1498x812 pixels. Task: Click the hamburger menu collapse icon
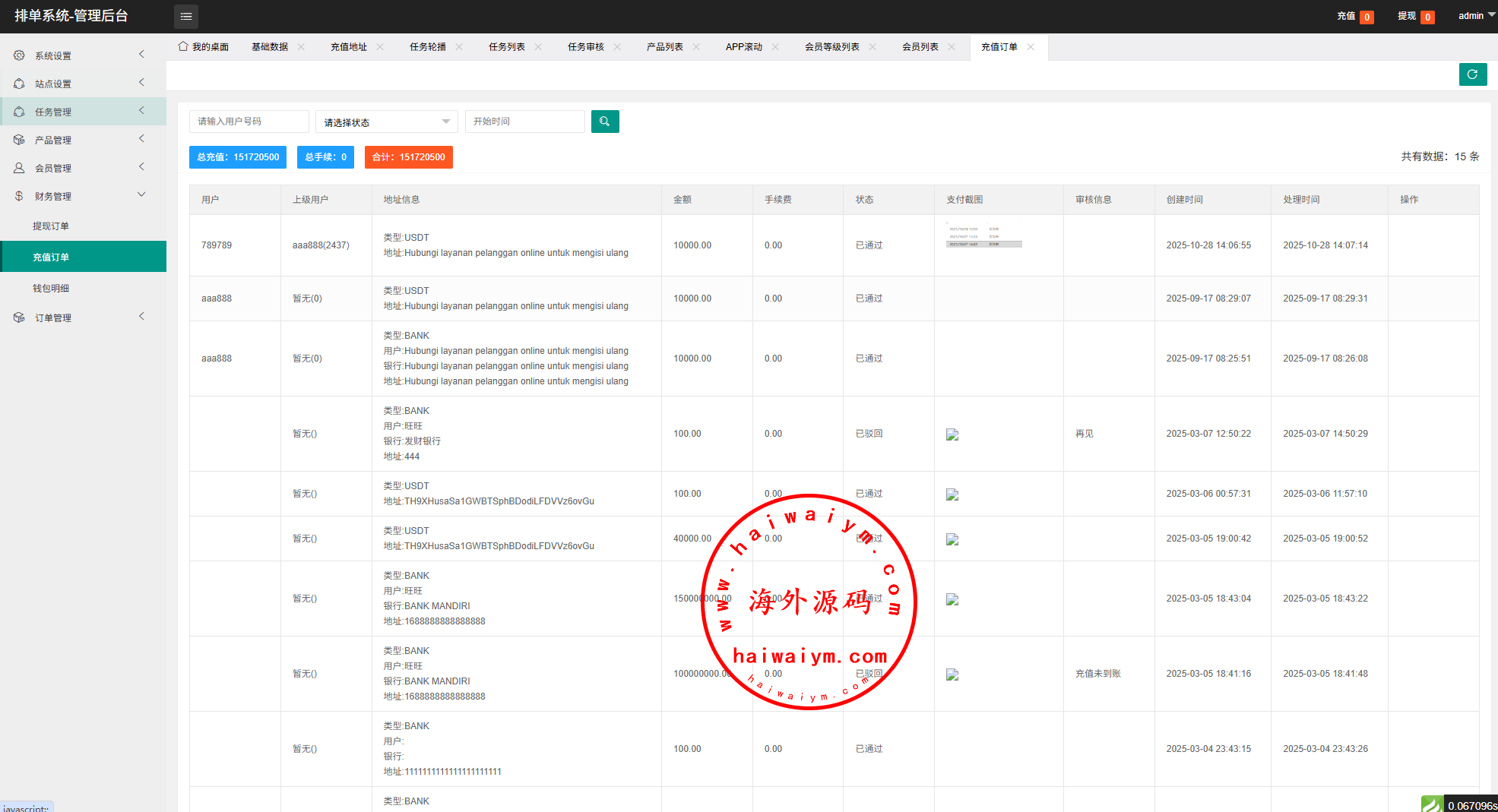[x=185, y=16]
